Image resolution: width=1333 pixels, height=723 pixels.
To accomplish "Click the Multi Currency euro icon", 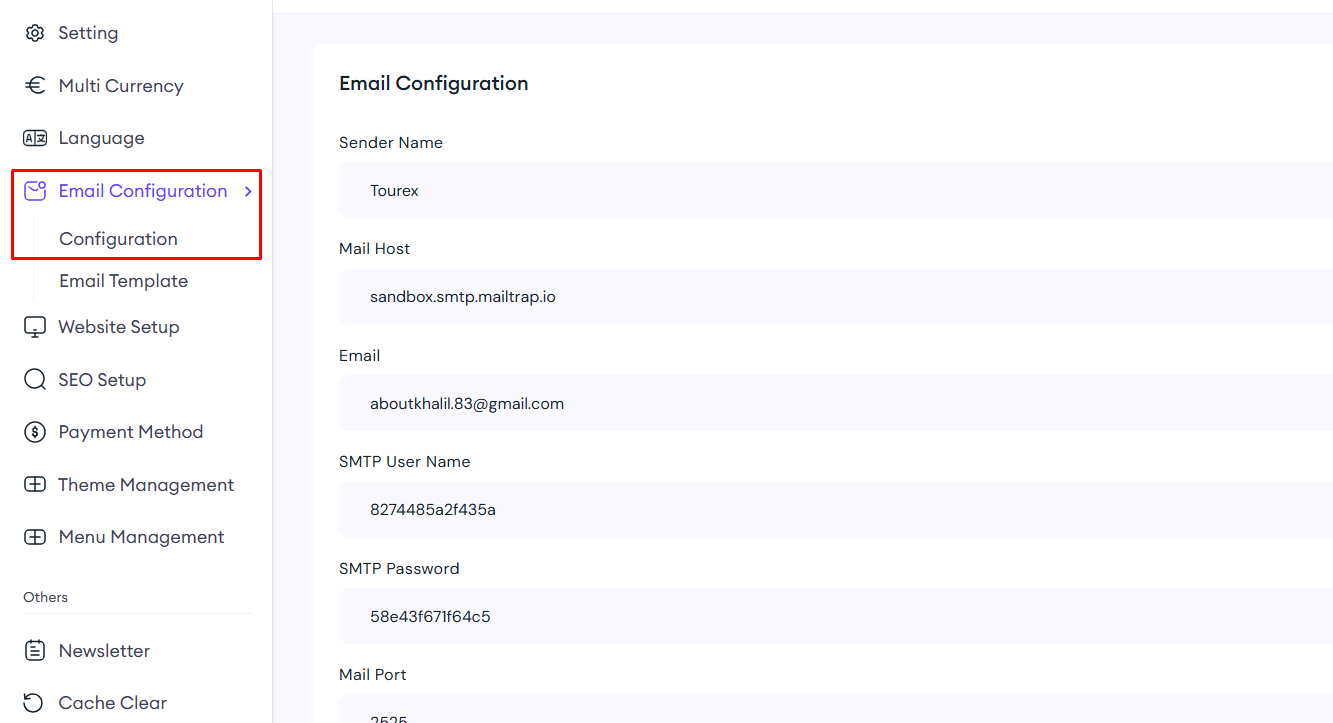I will 35,86.
